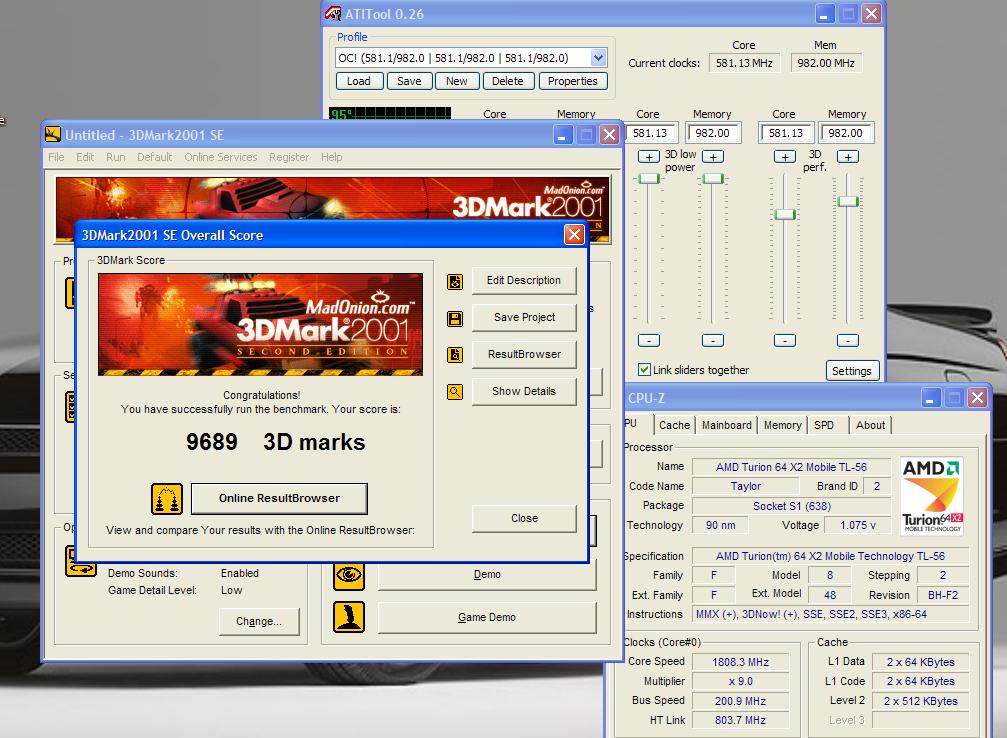Click the Game Demo joystick icon
The width and height of the screenshot is (1007, 738).
(x=349, y=617)
